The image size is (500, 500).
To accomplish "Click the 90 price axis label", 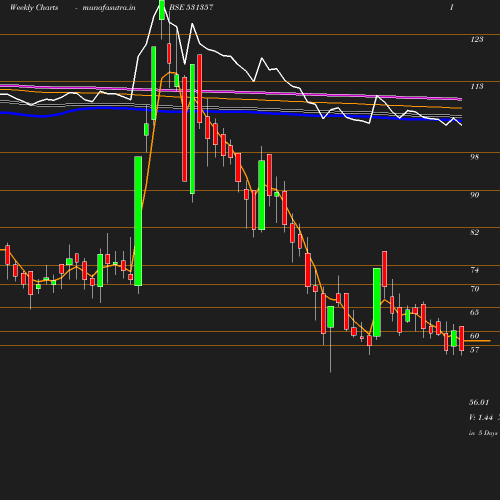I will click(475, 195).
